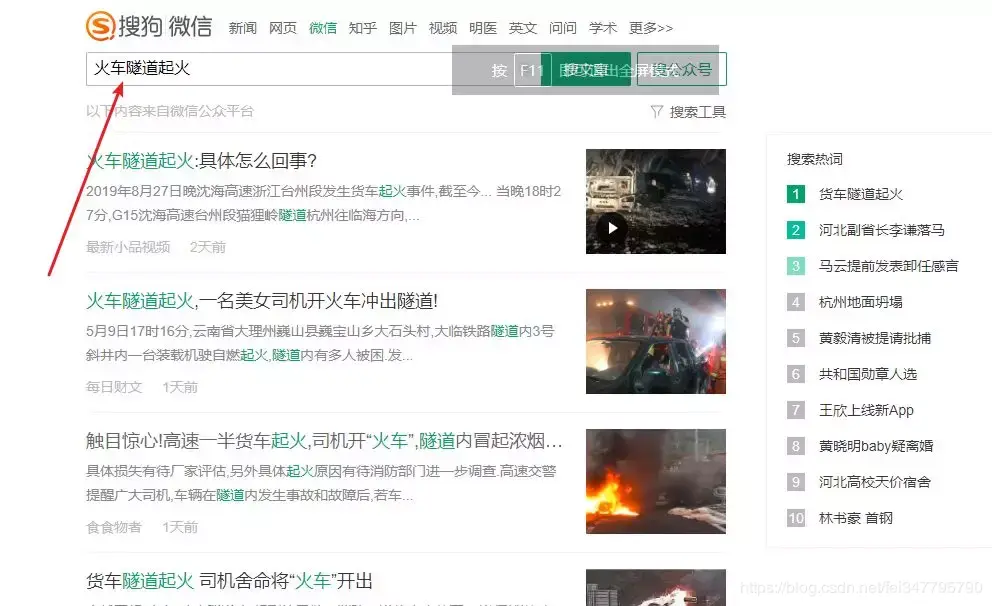This screenshot has width=992, height=606.
Task: Open the 学术 search category
Action: pos(602,28)
